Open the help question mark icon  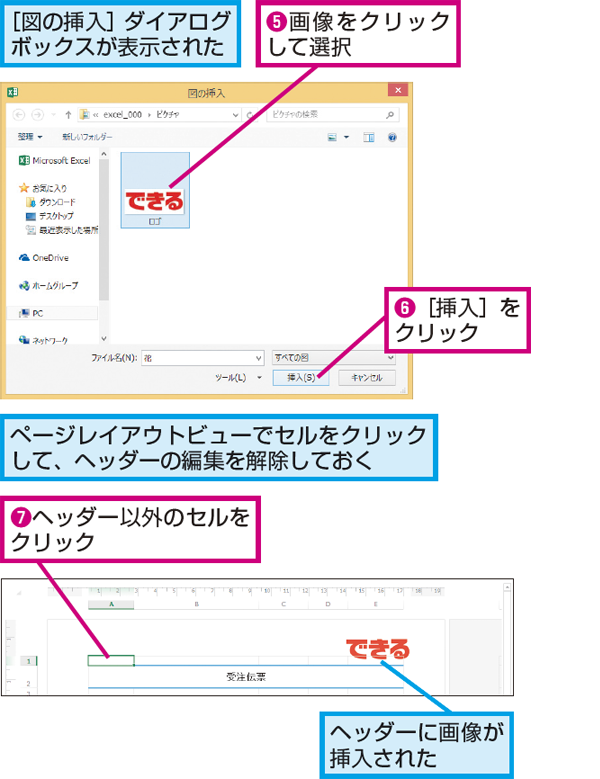392,137
